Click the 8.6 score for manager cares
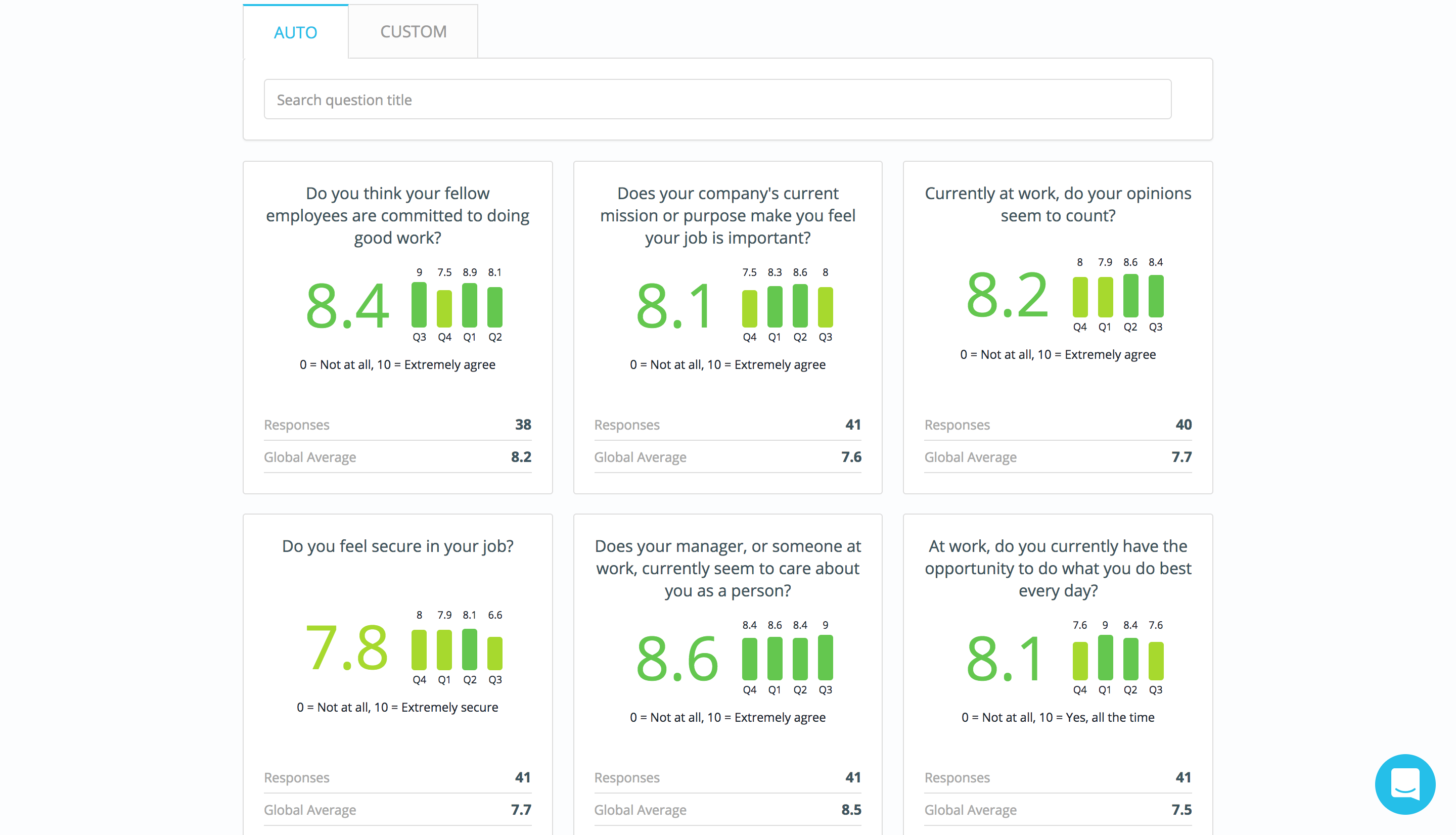 pyautogui.click(x=676, y=659)
